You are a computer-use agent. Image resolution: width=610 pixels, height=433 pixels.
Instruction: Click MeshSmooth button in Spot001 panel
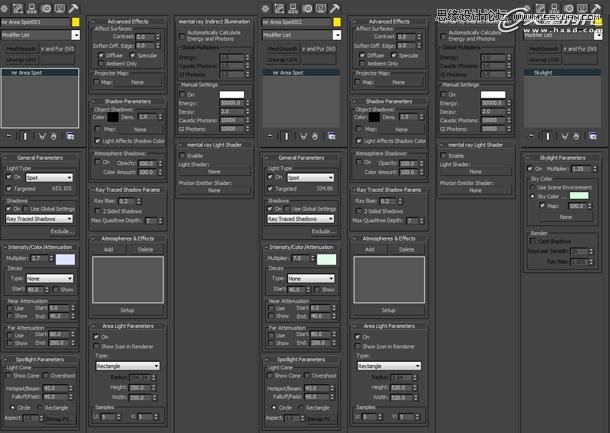[x=21, y=49]
